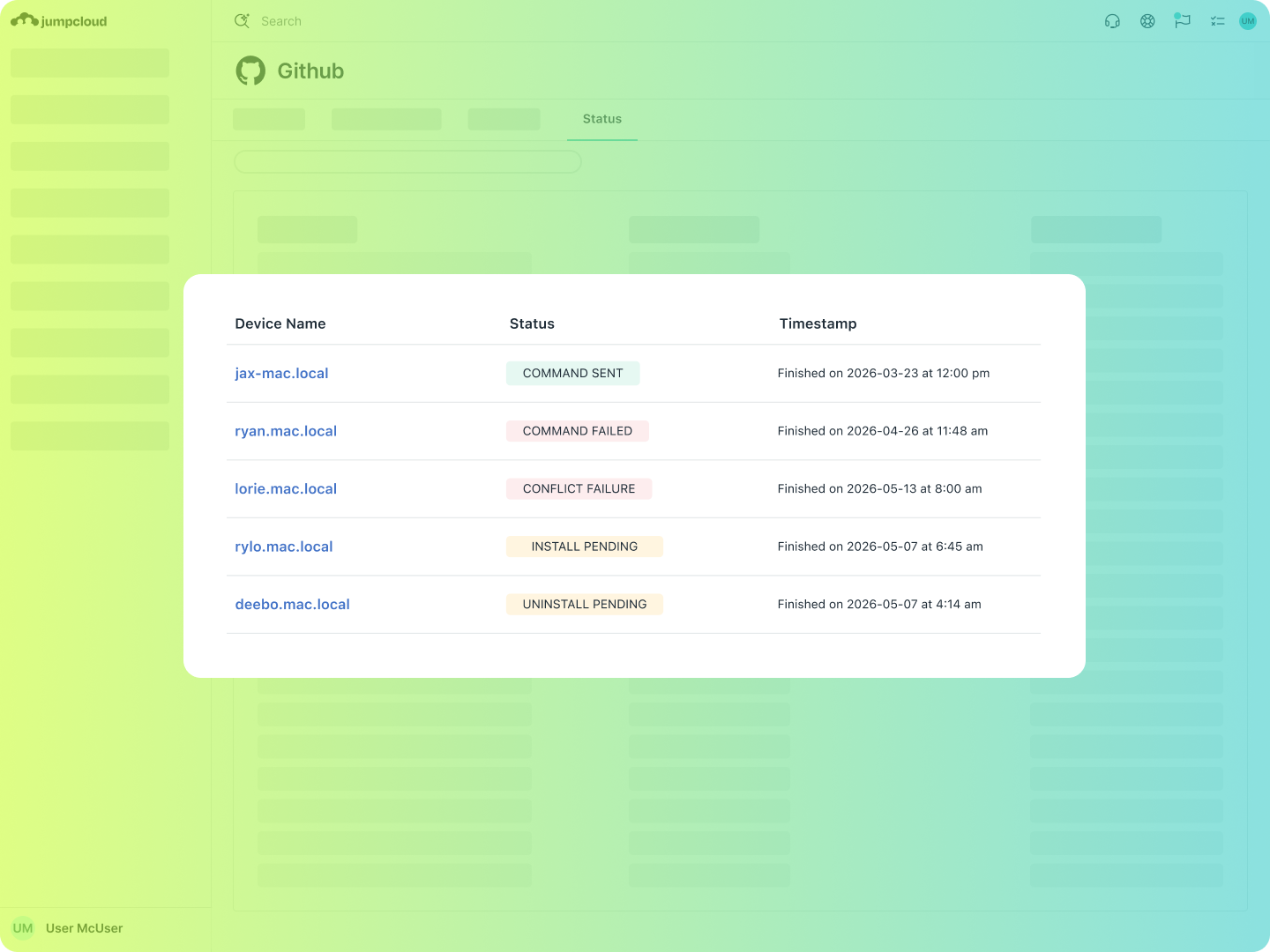Switch to the Status tab

602,119
